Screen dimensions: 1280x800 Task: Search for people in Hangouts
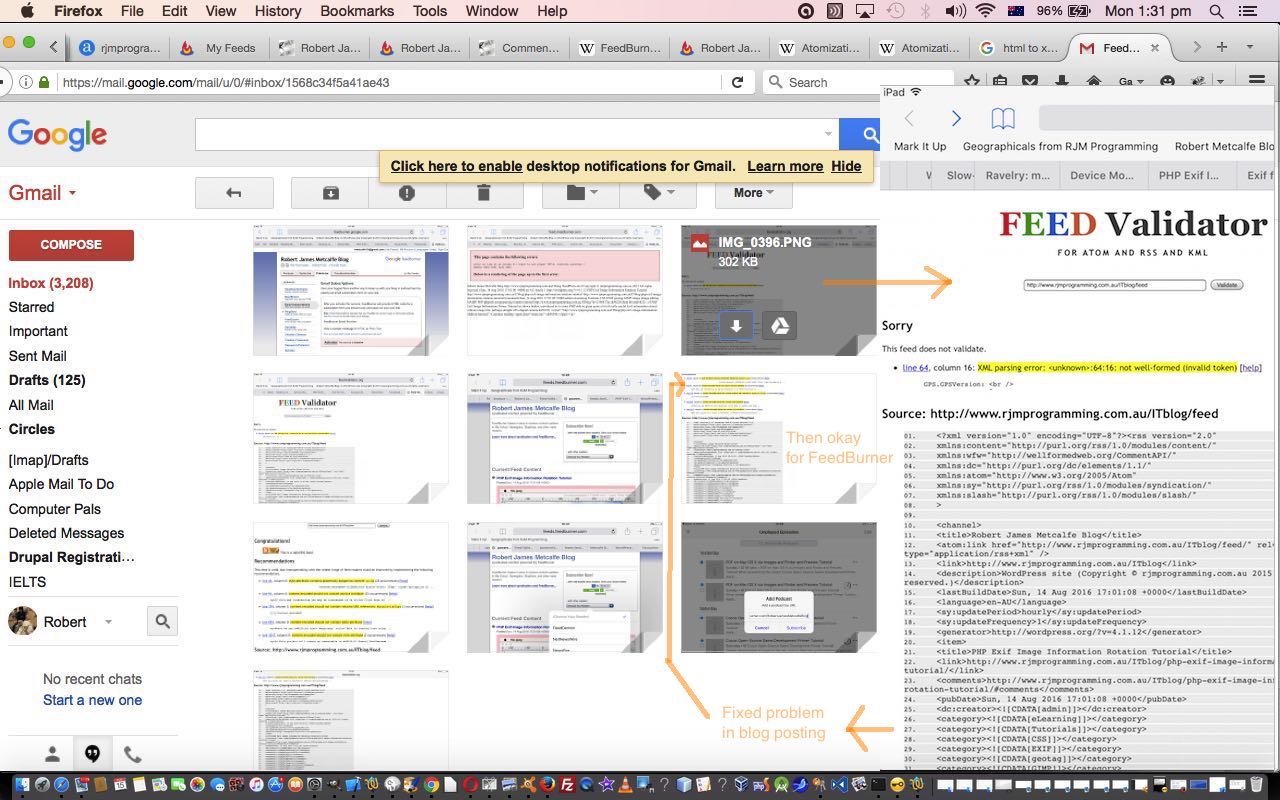pos(162,622)
